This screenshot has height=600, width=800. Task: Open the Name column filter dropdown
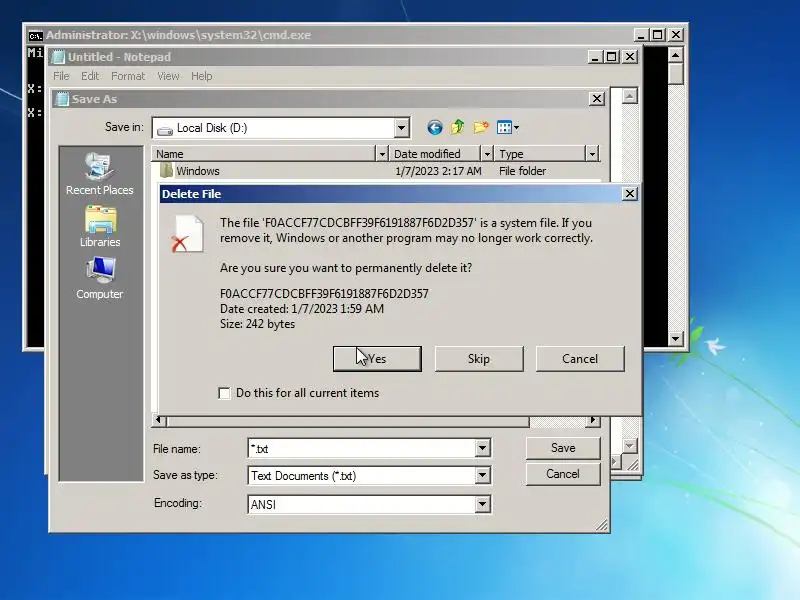click(x=382, y=154)
